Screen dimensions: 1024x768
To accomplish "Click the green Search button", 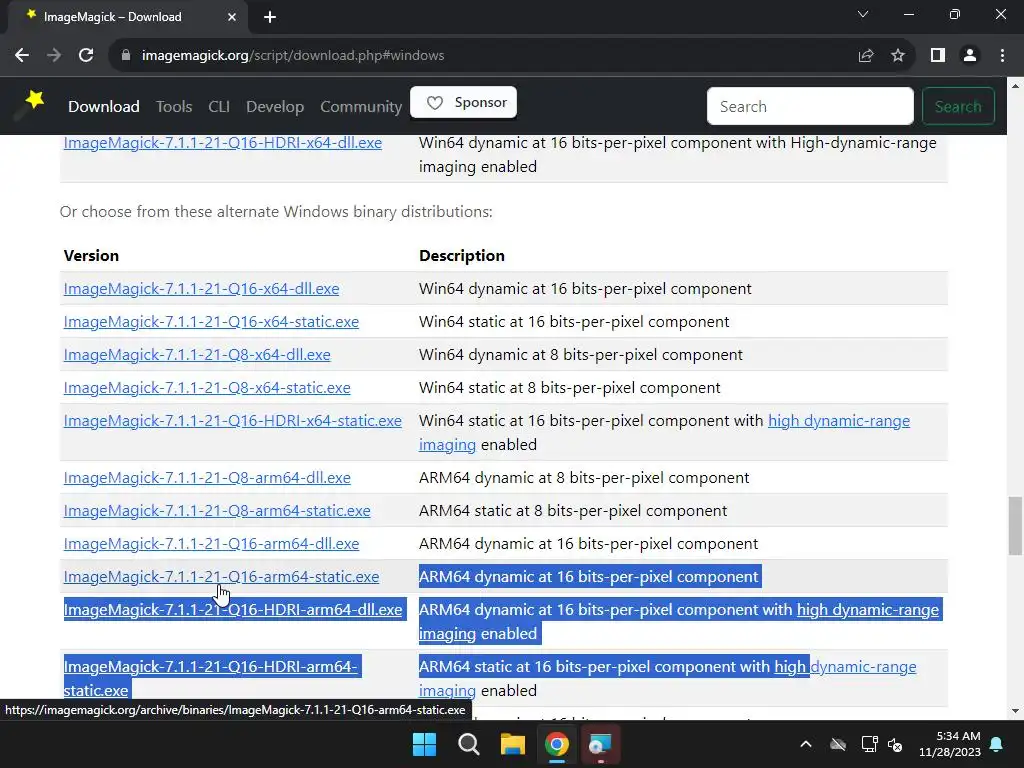I will click(x=958, y=106).
